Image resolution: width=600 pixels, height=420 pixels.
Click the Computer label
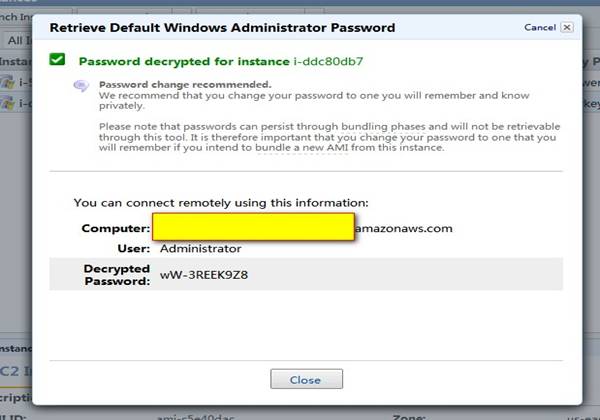click(115, 228)
